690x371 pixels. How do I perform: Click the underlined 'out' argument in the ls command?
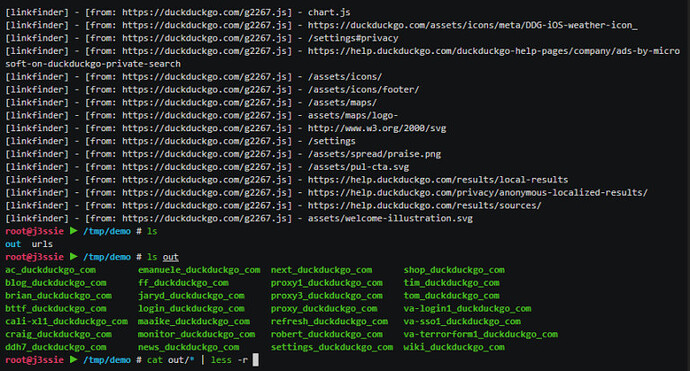171,257
